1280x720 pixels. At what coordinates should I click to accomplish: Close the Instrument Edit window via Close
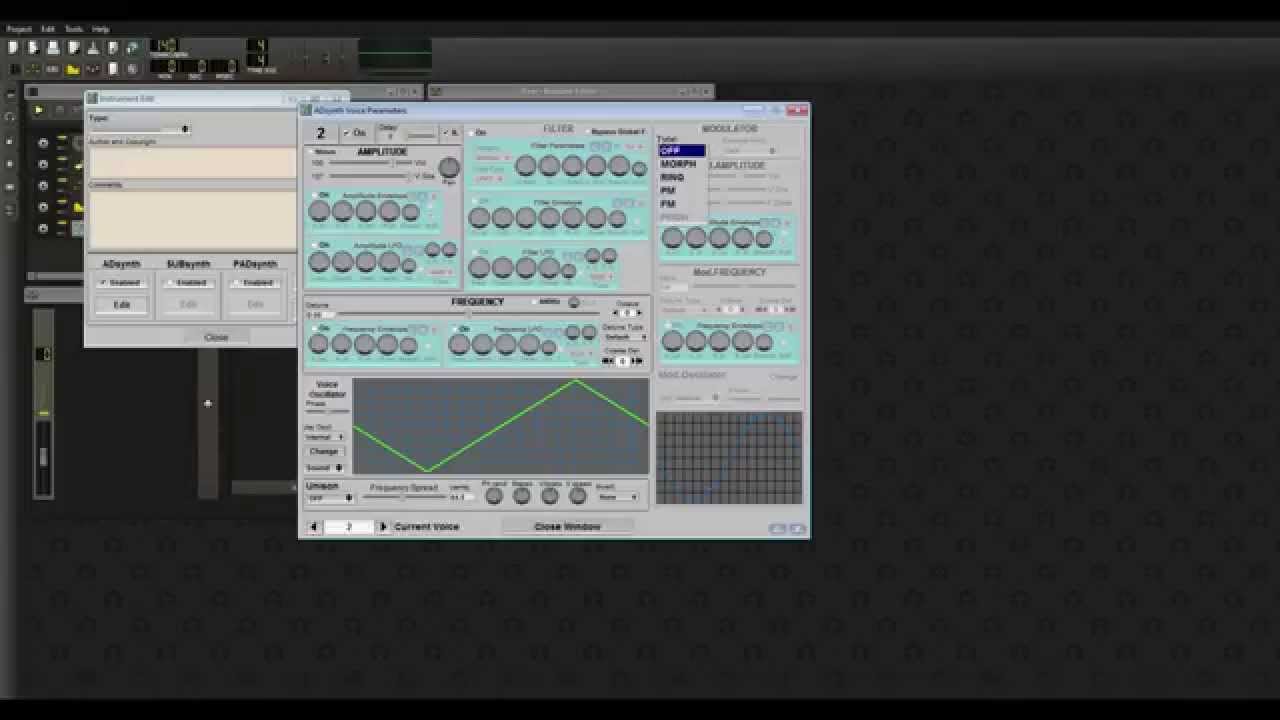(x=216, y=337)
